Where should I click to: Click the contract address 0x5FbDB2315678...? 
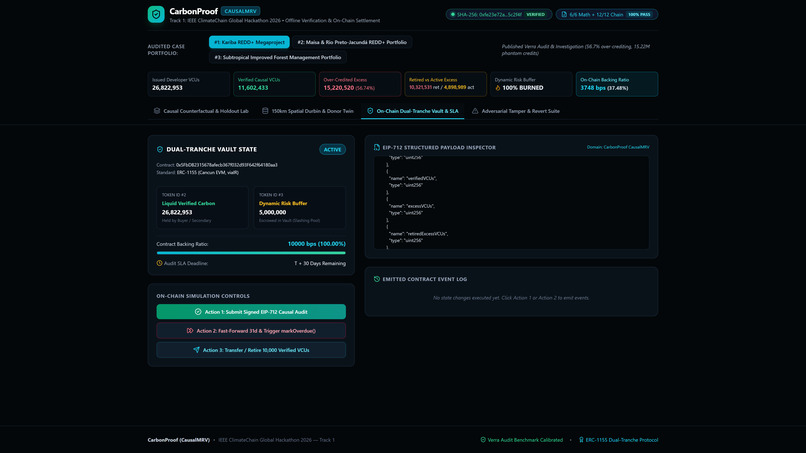[x=227, y=165]
